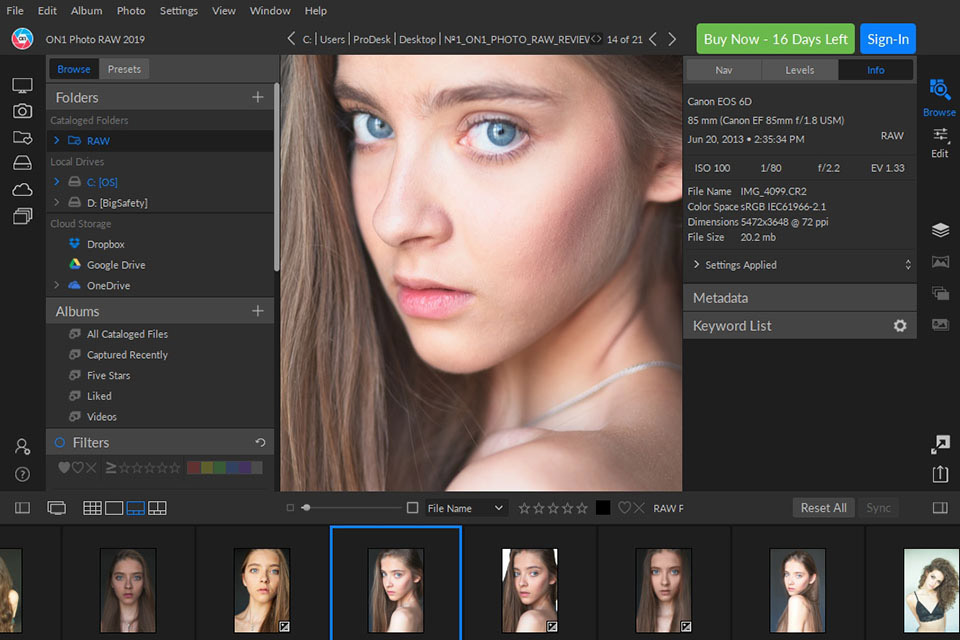Image resolution: width=960 pixels, height=640 pixels.
Task: Select the filmstrip view layout
Action: (x=135, y=508)
